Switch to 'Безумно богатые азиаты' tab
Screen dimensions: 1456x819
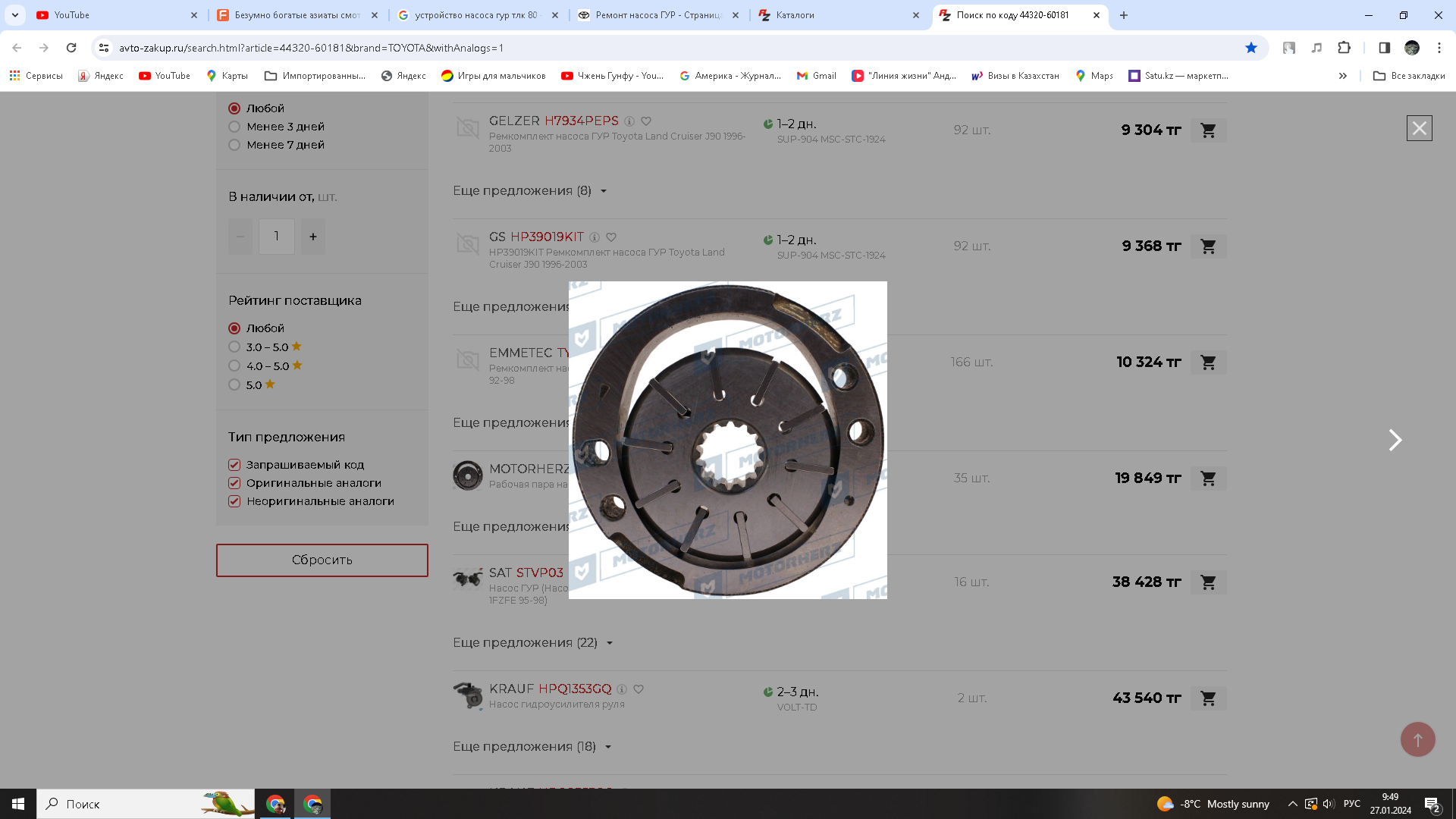point(298,15)
